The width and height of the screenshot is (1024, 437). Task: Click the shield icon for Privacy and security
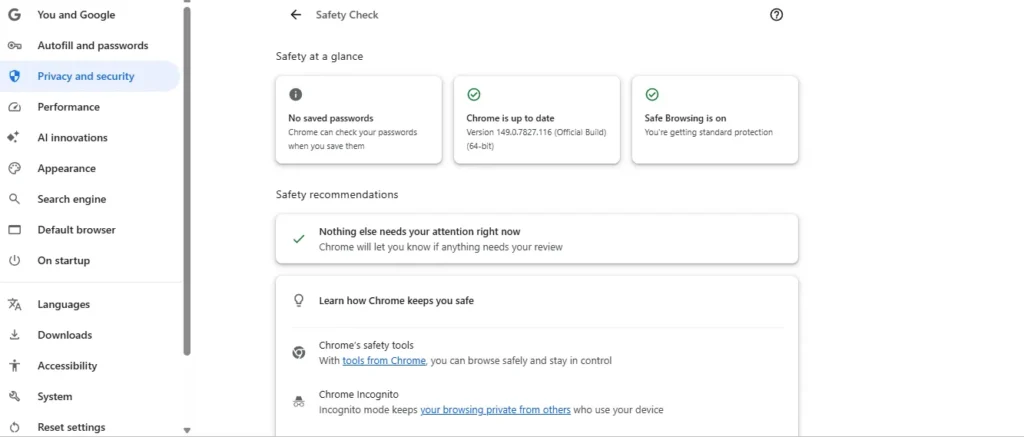(14, 76)
